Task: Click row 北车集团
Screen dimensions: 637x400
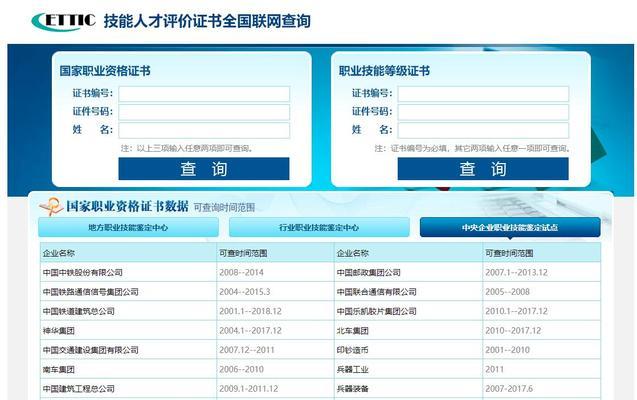Action: (x=353, y=331)
